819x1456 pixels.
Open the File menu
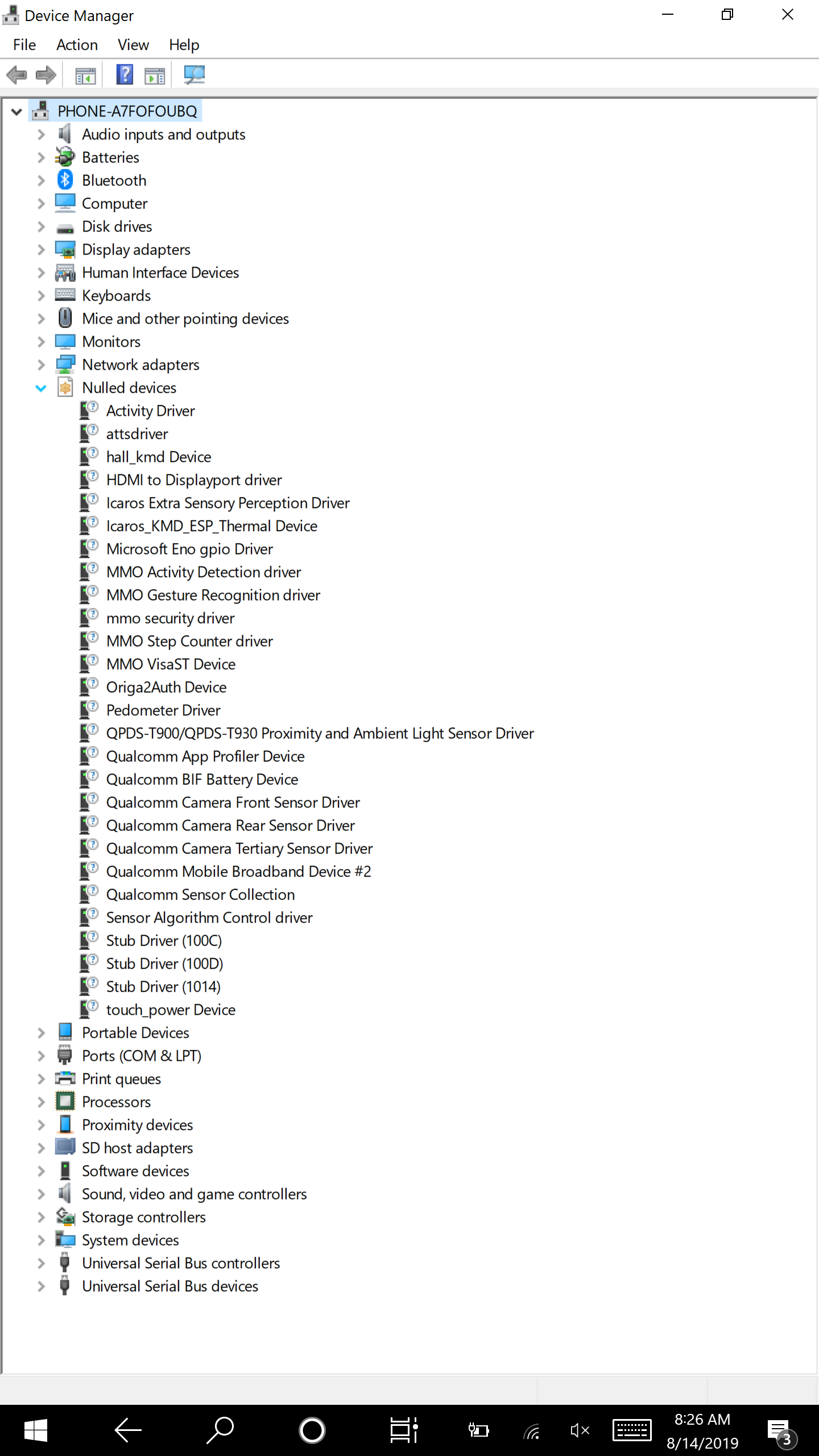coord(24,45)
